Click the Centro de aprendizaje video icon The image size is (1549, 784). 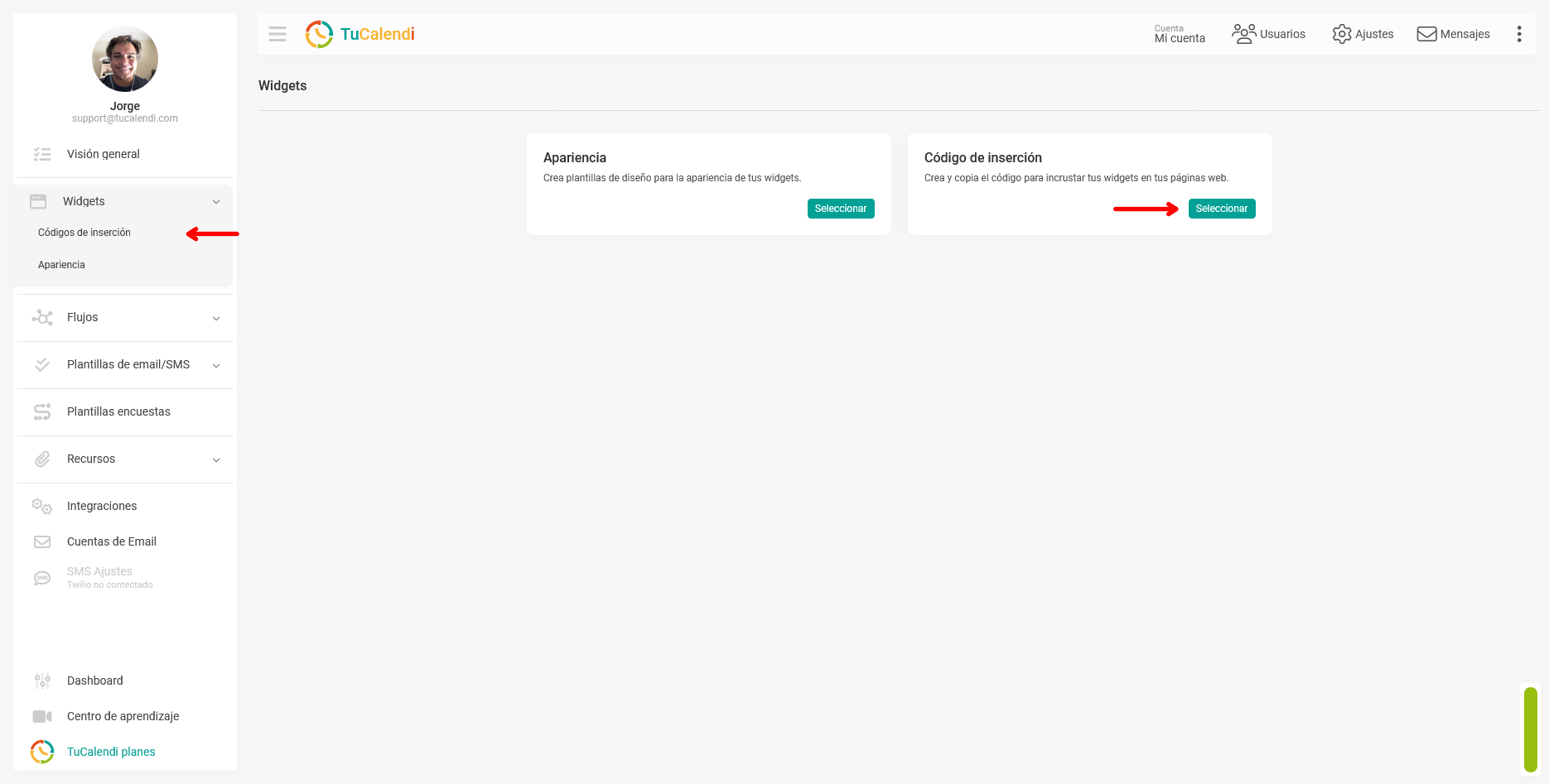click(x=42, y=716)
